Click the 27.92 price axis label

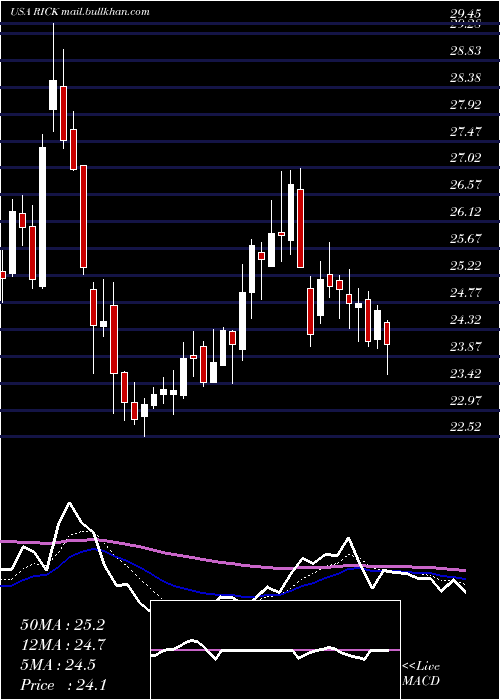tap(466, 104)
